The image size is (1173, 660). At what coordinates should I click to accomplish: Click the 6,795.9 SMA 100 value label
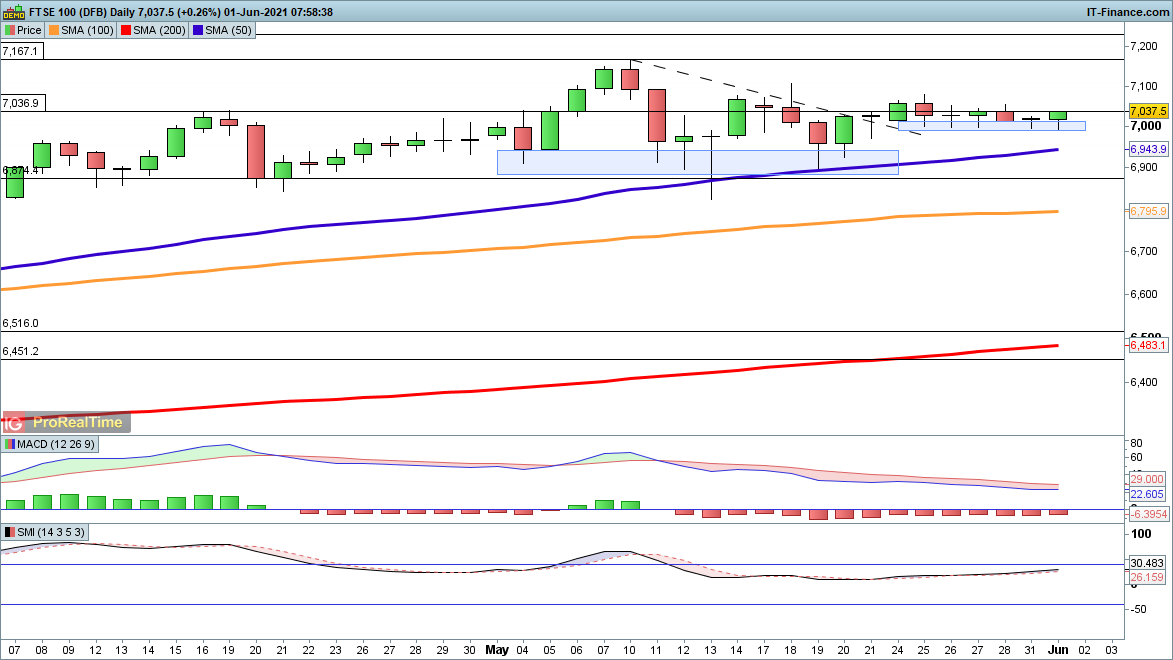(x=1148, y=211)
